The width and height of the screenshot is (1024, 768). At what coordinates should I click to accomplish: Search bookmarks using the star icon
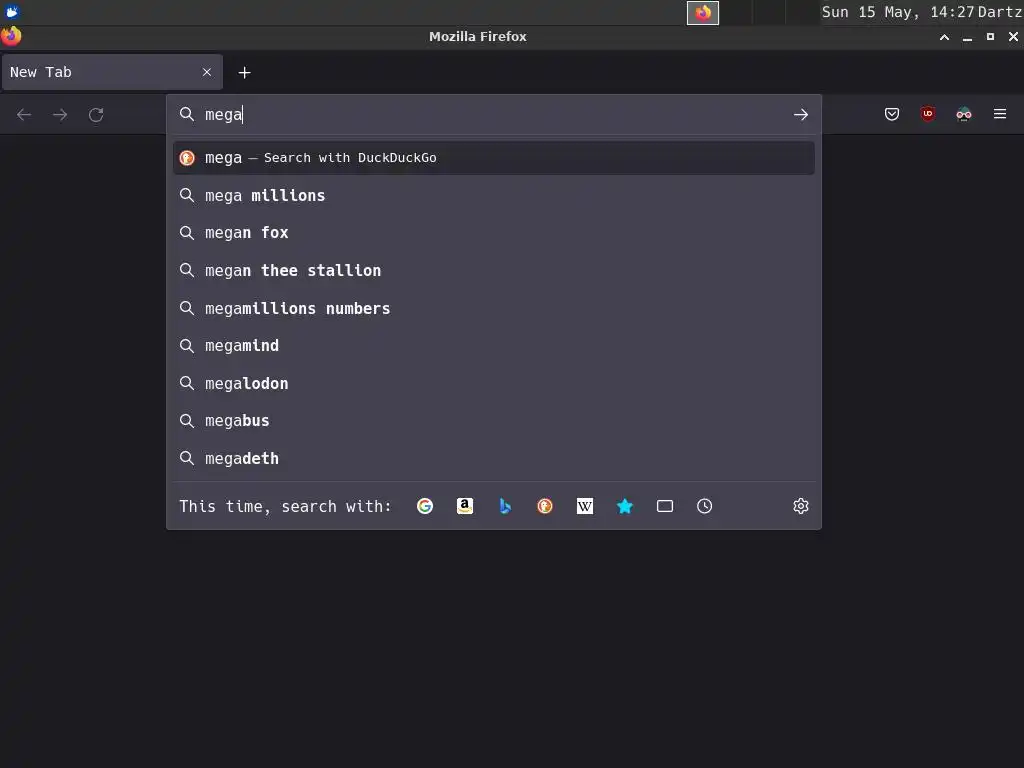pyautogui.click(x=624, y=506)
